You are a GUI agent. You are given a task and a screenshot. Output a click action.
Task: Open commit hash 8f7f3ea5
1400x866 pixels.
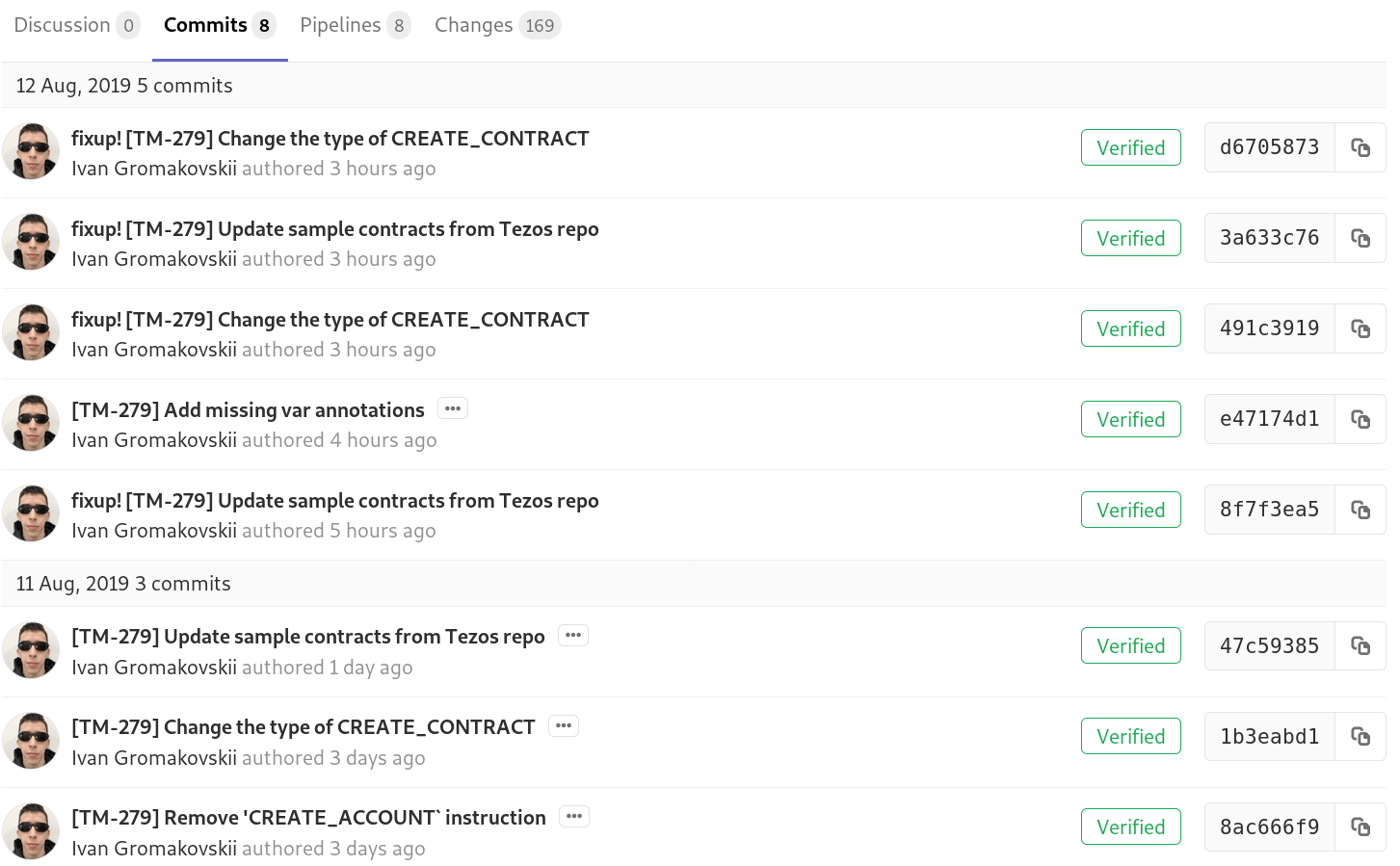(1270, 510)
